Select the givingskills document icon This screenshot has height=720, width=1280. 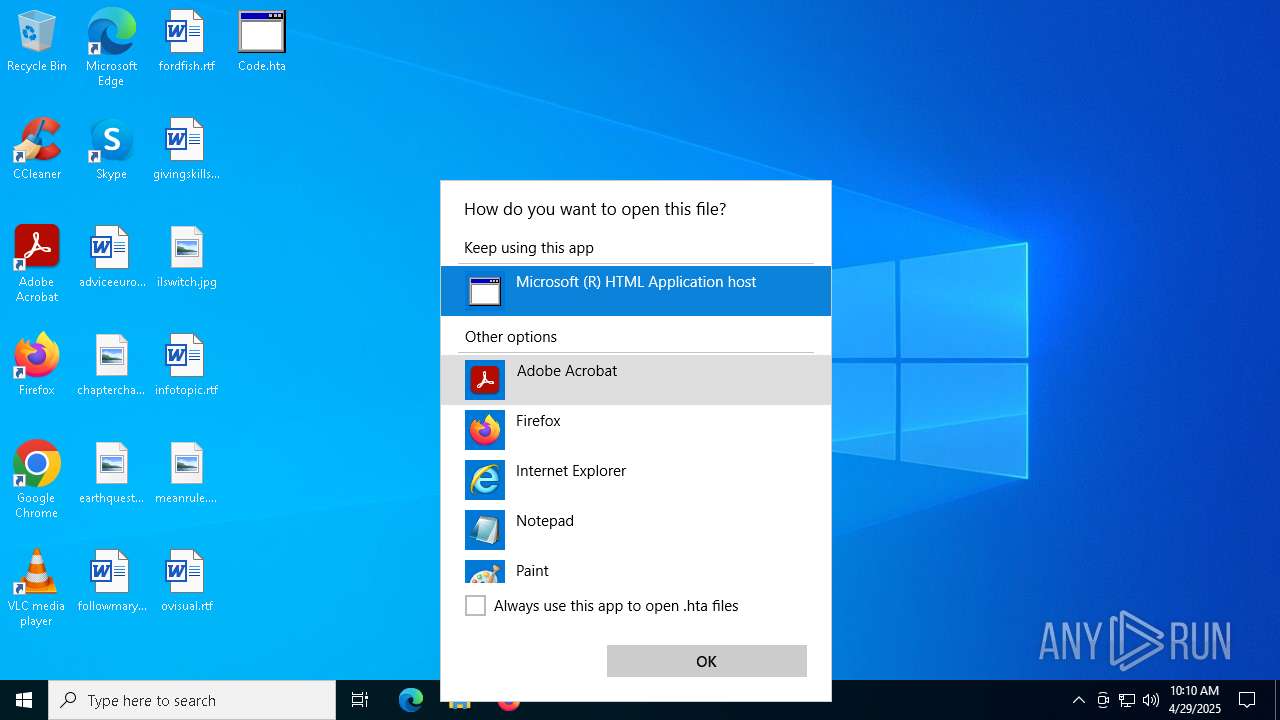[x=186, y=149]
